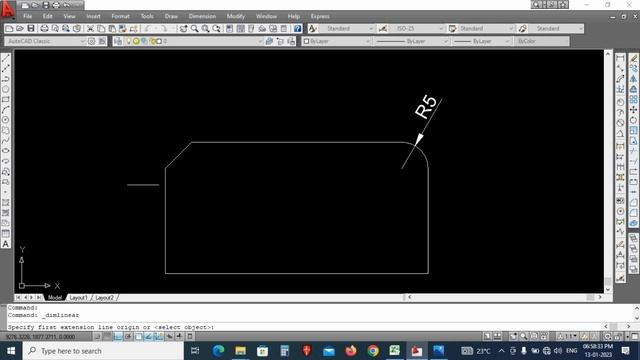Toggle Quick Properties in status bar
The width and height of the screenshot is (640, 360).
coord(190,337)
